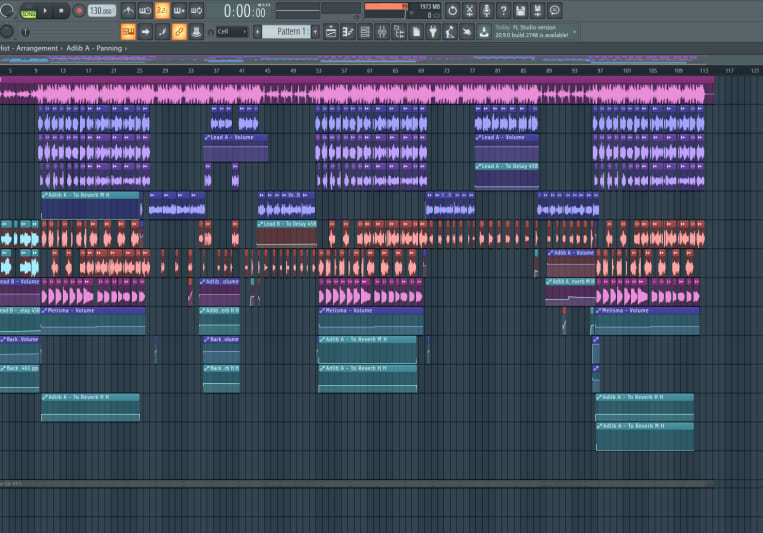Viewport: 763px width, 533px height.
Task: Select the first Melisma - Volume clip
Action: tap(93, 320)
